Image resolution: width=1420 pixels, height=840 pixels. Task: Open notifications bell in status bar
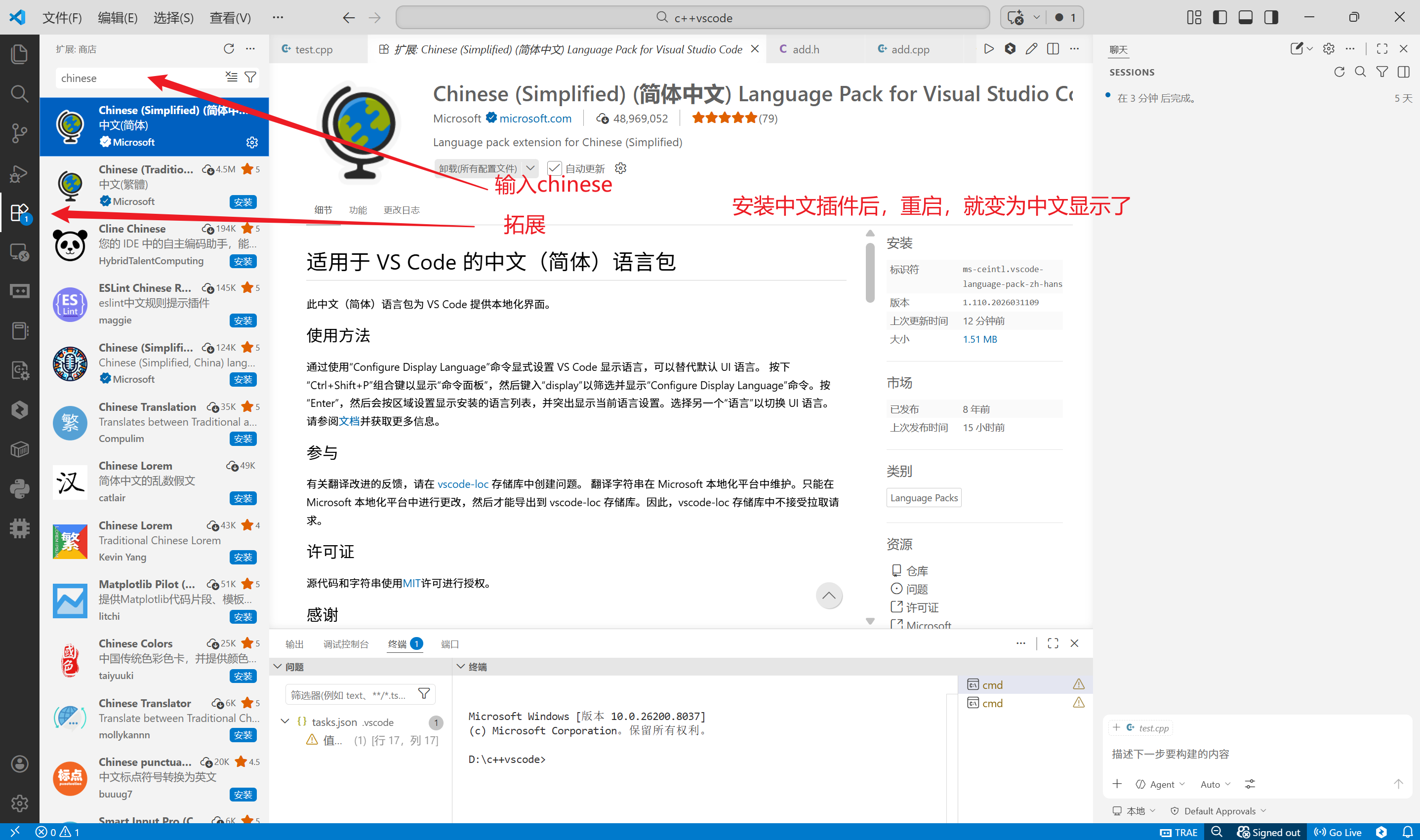1407,832
